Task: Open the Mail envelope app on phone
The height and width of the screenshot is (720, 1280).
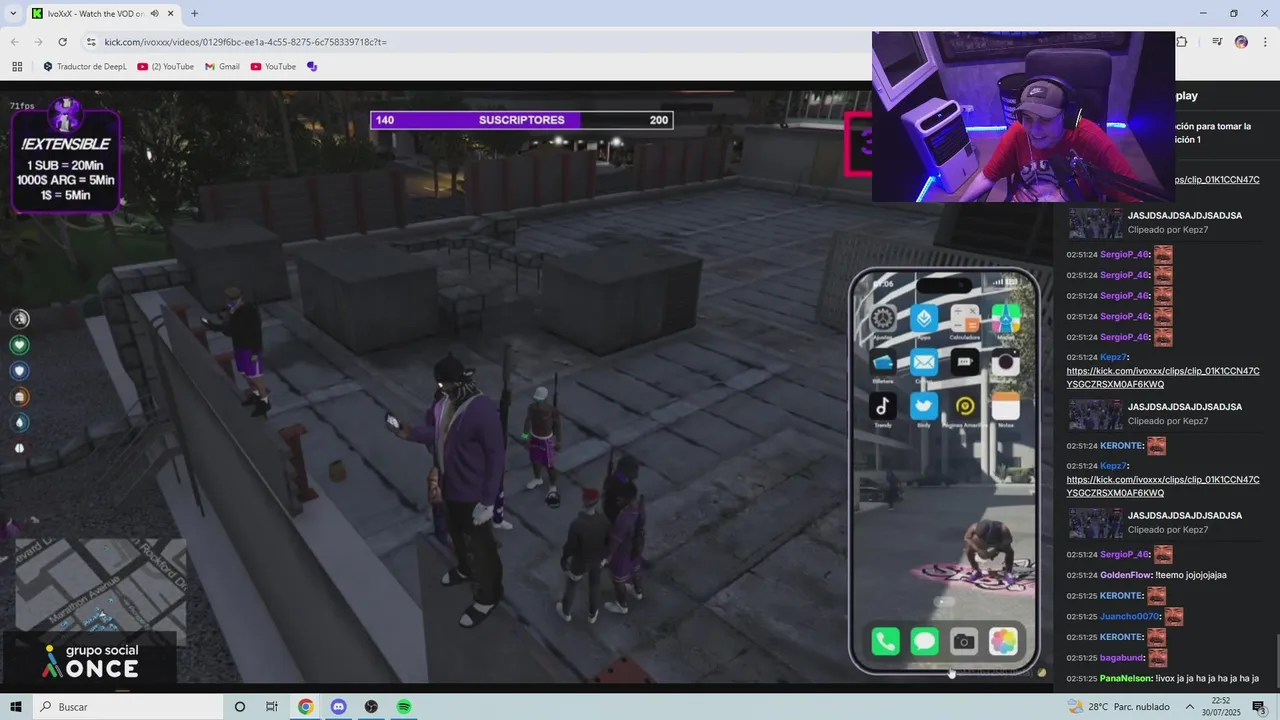Action: [924, 363]
